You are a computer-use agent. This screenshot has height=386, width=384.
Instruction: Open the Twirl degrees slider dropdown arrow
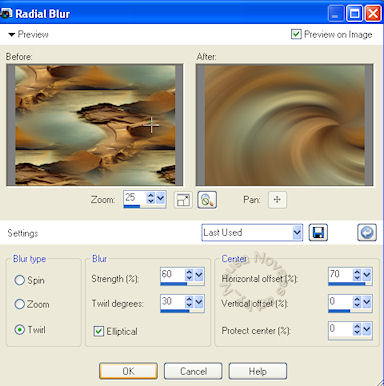coord(199,302)
